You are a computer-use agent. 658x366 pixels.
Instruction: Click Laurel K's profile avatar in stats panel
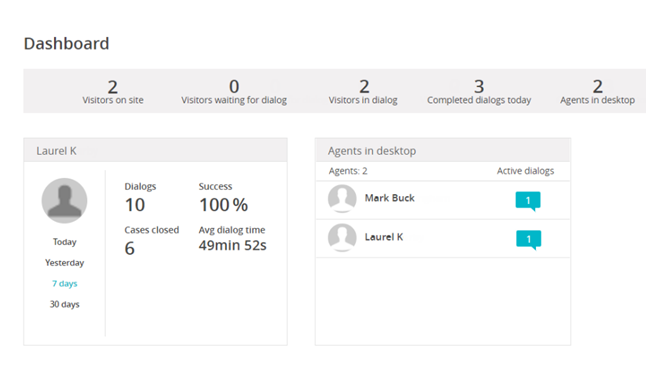[x=64, y=201]
